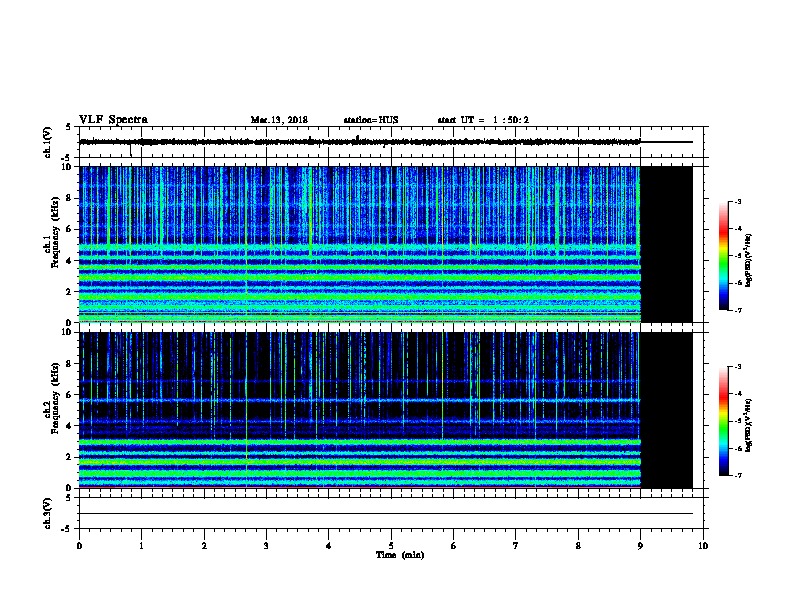Click the "ch.1(V)" vertical axis label
The height and width of the screenshot is (612, 792).
pos(47,142)
